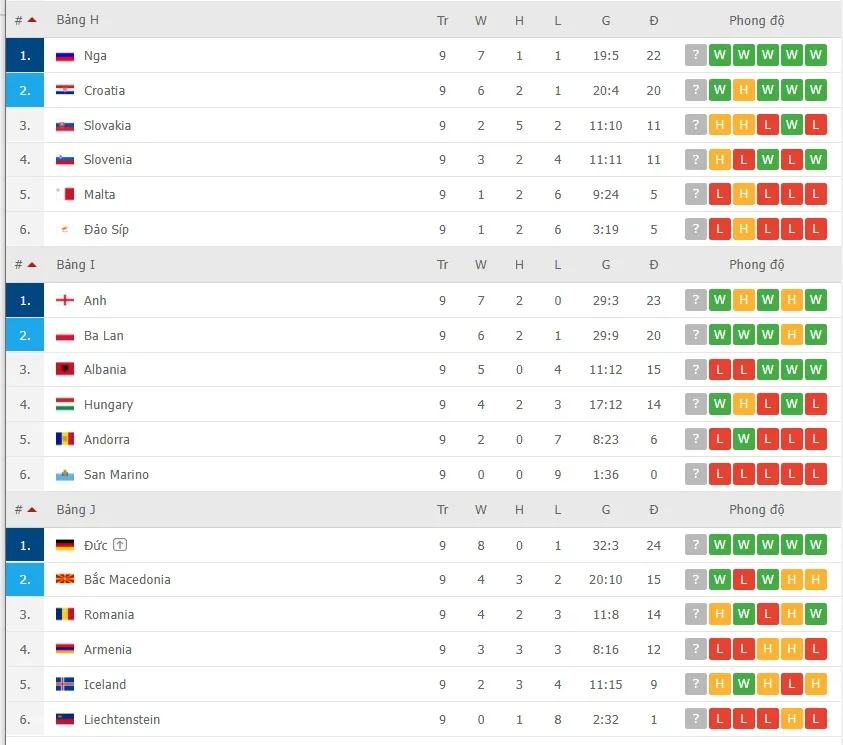Click the sort triangle in Bảng H header

pos(33,17)
